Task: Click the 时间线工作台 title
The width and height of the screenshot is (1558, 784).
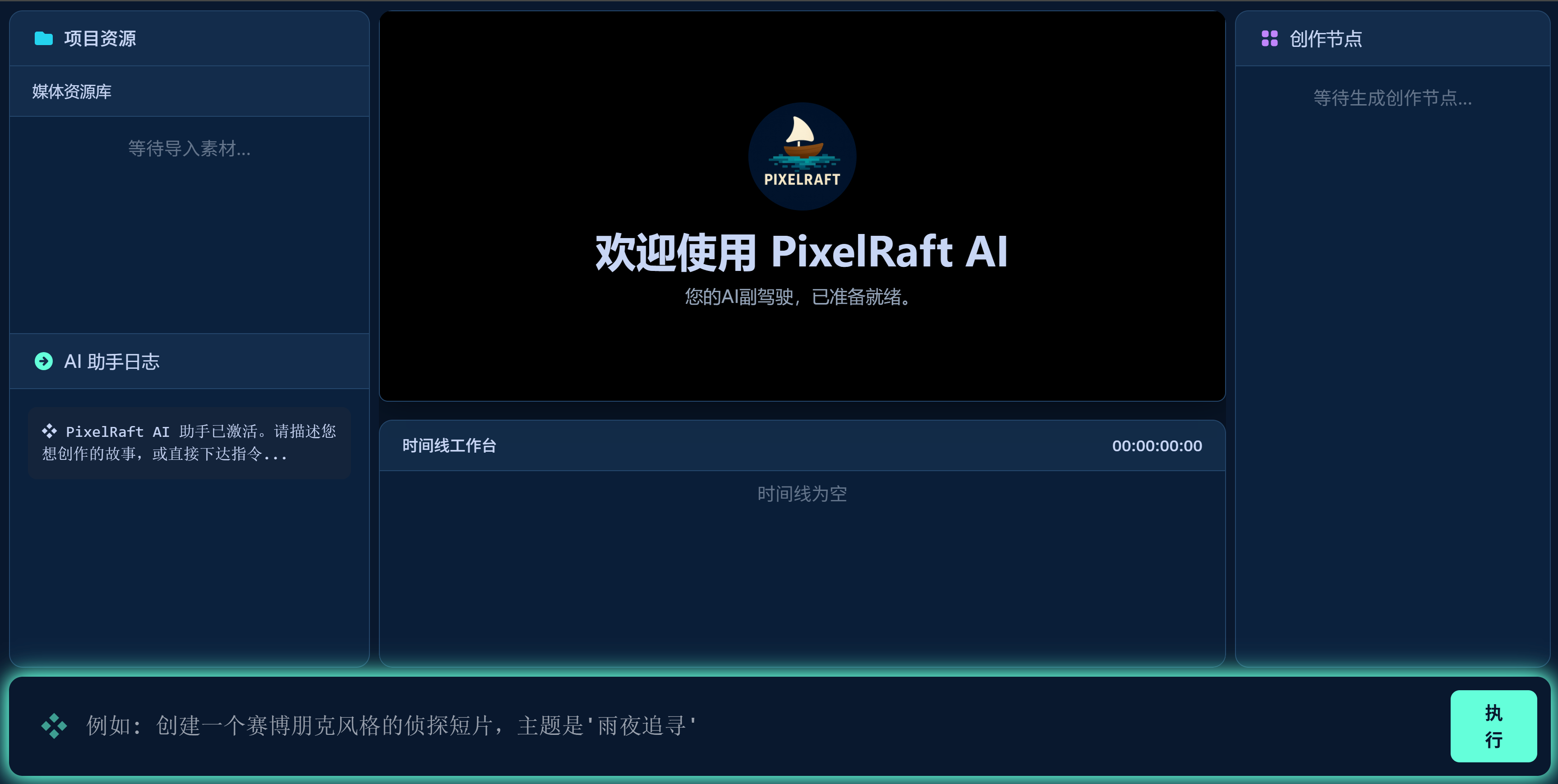Action: tap(449, 445)
